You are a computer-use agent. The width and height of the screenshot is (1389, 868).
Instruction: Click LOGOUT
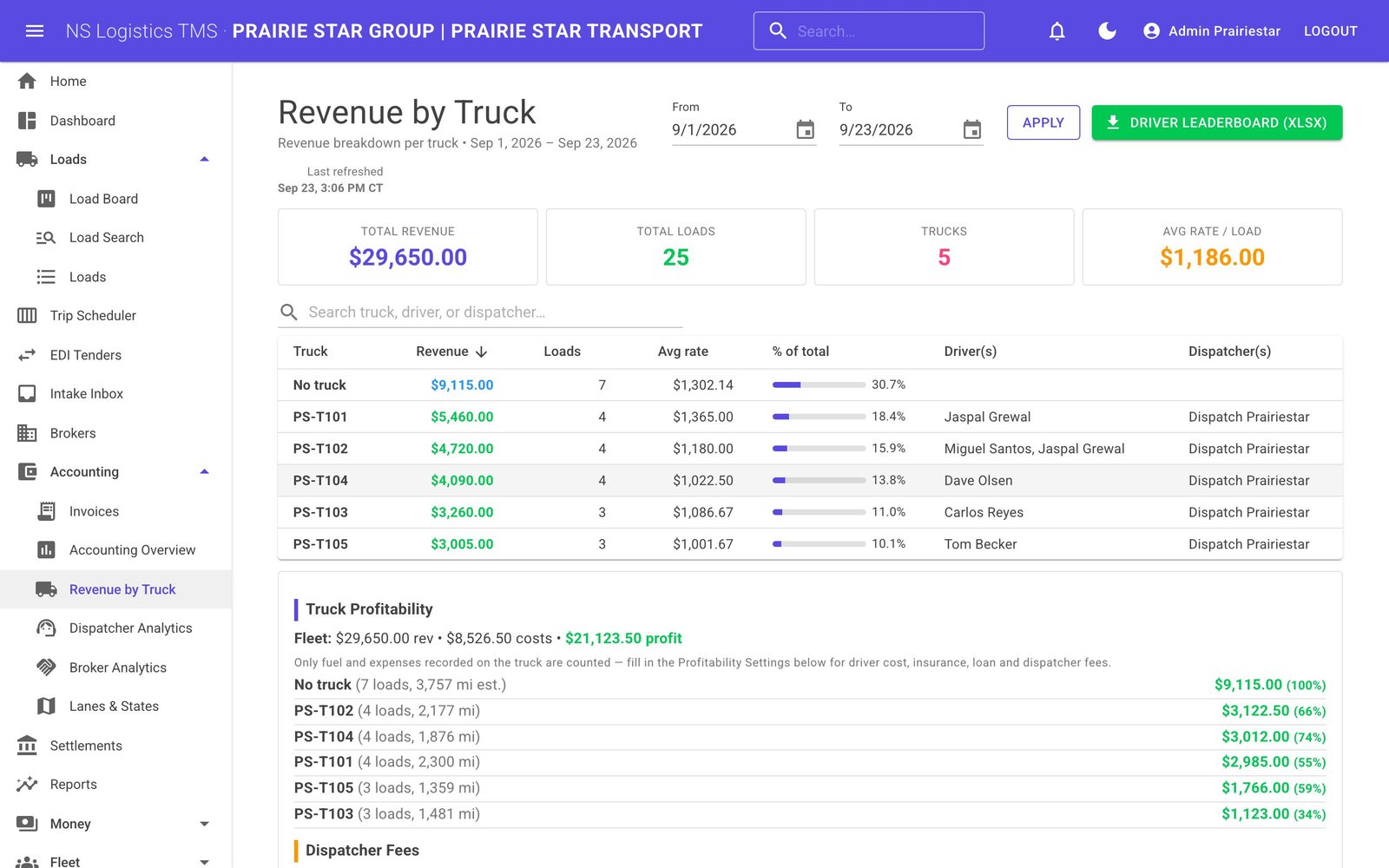[1330, 31]
